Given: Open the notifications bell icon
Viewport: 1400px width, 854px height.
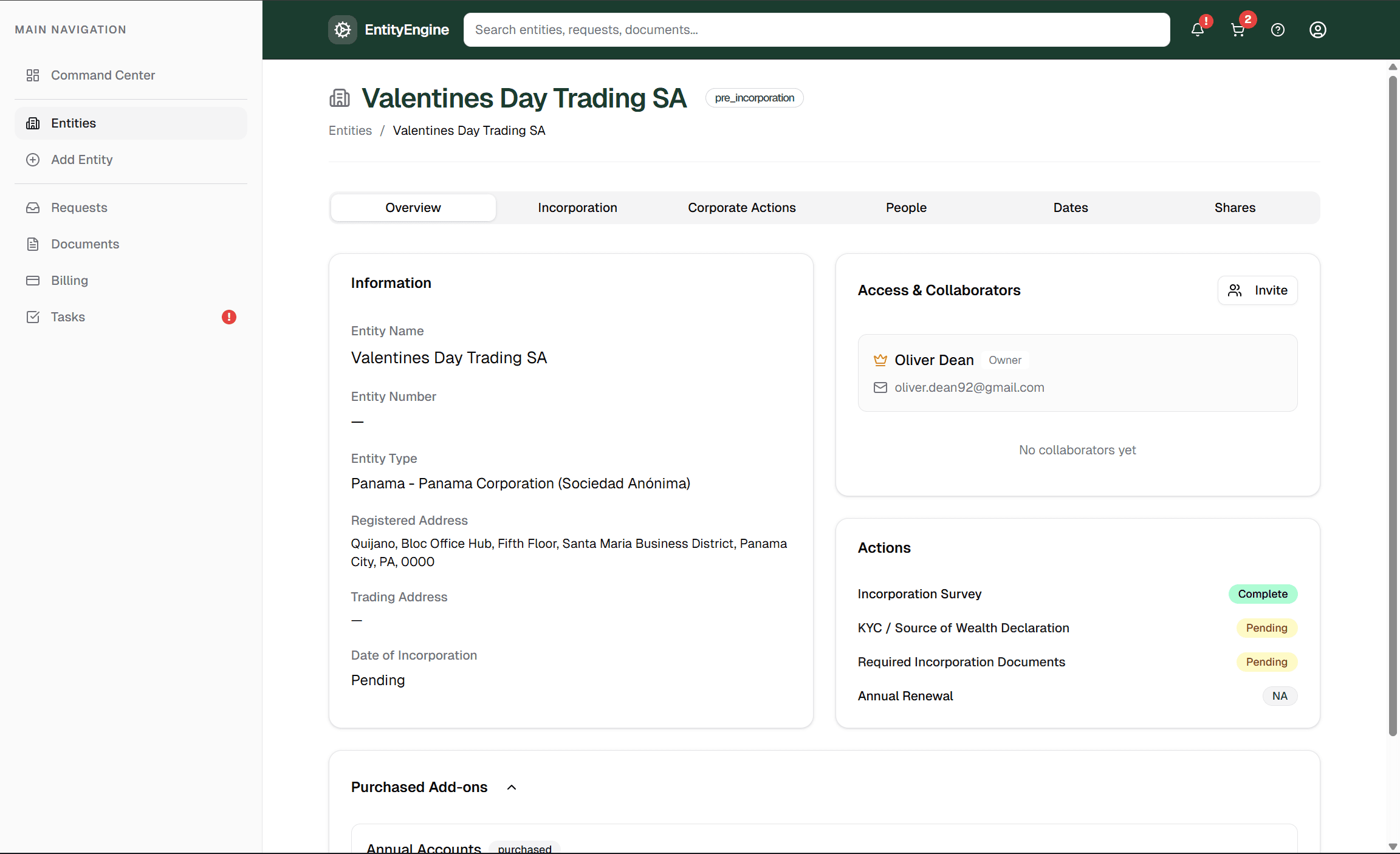Looking at the screenshot, I should tap(1198, 29).
